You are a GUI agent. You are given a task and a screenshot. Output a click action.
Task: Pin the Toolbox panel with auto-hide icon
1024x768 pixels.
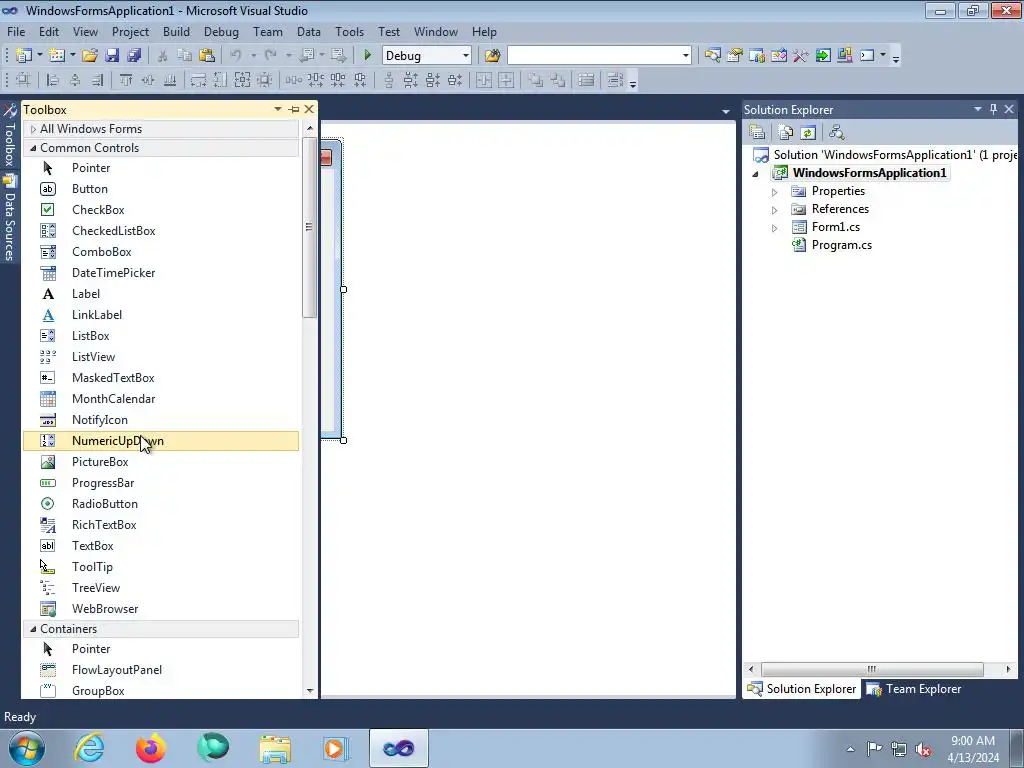294,110
